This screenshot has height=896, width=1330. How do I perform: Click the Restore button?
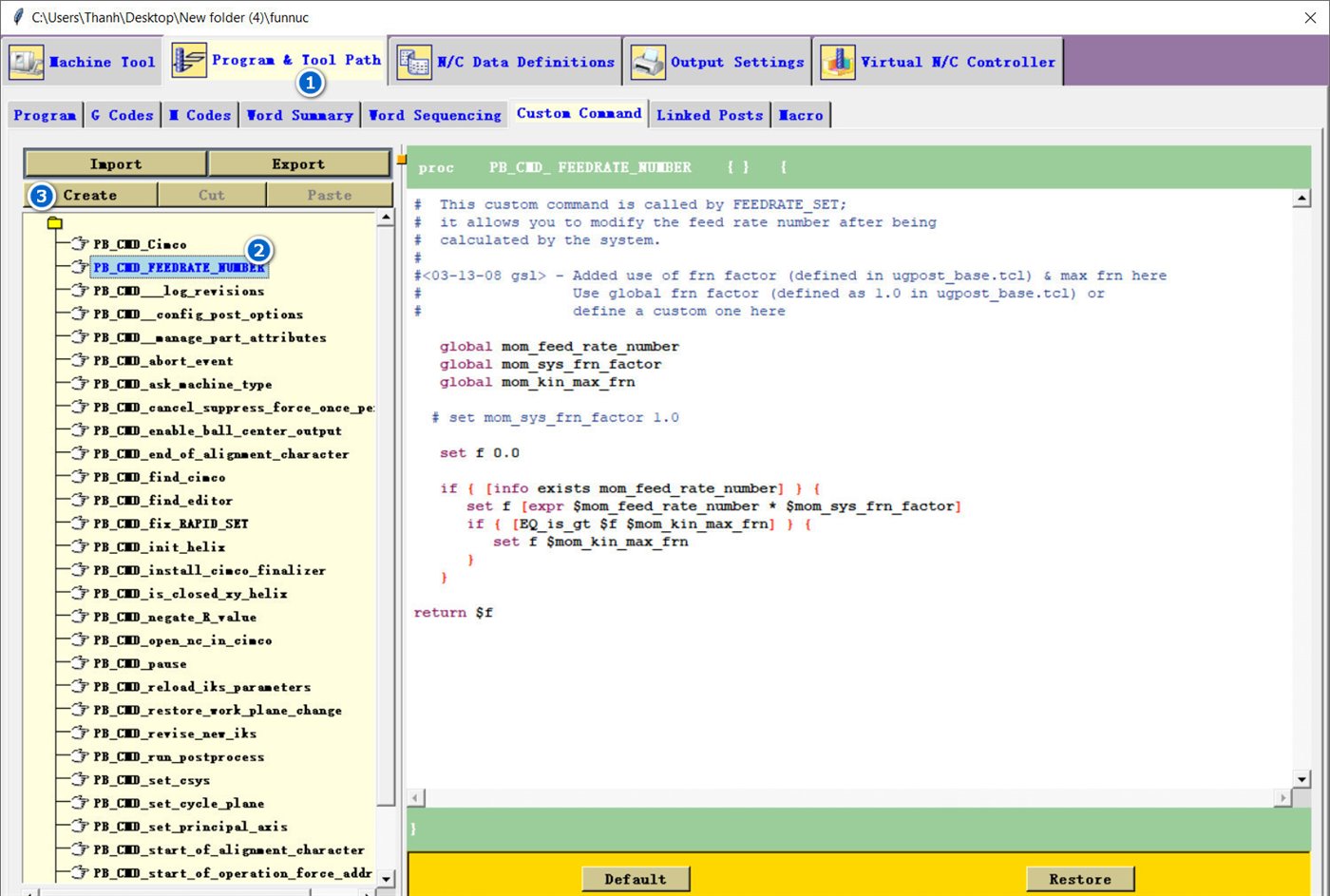(1080, 879)
